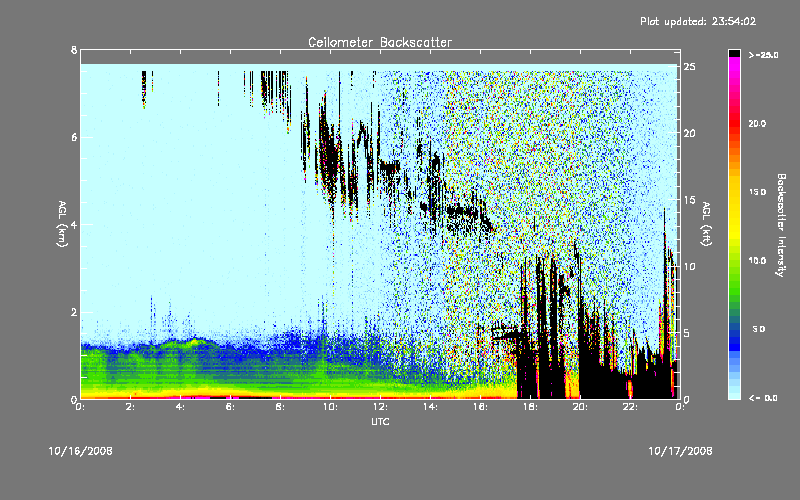Image resolution: width=800 pixels, height=500 pixels.
Task: Click the '4:' hour tick label
Action: click(181, 407)
